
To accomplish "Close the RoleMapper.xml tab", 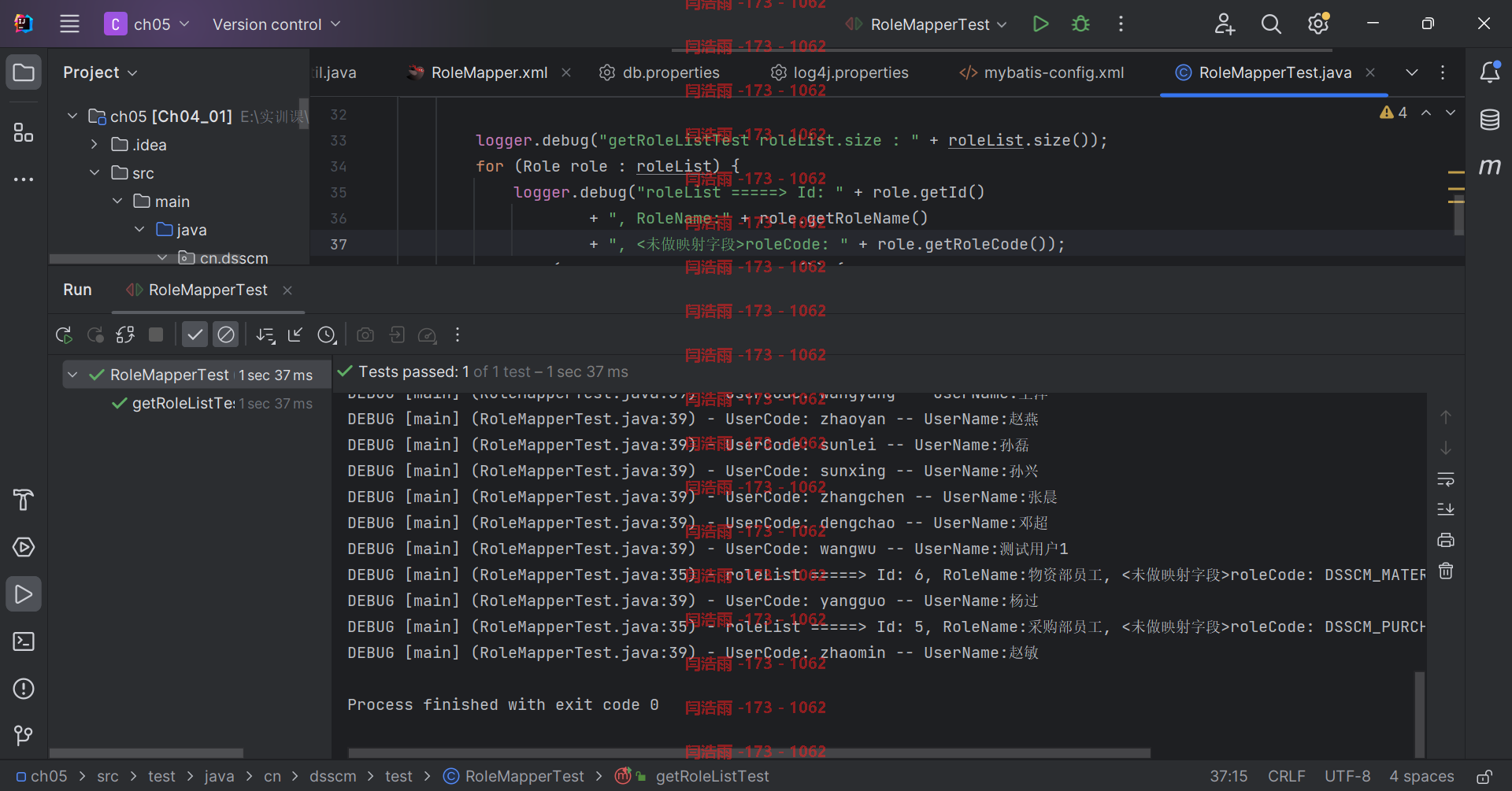I will tap(566, 72).
